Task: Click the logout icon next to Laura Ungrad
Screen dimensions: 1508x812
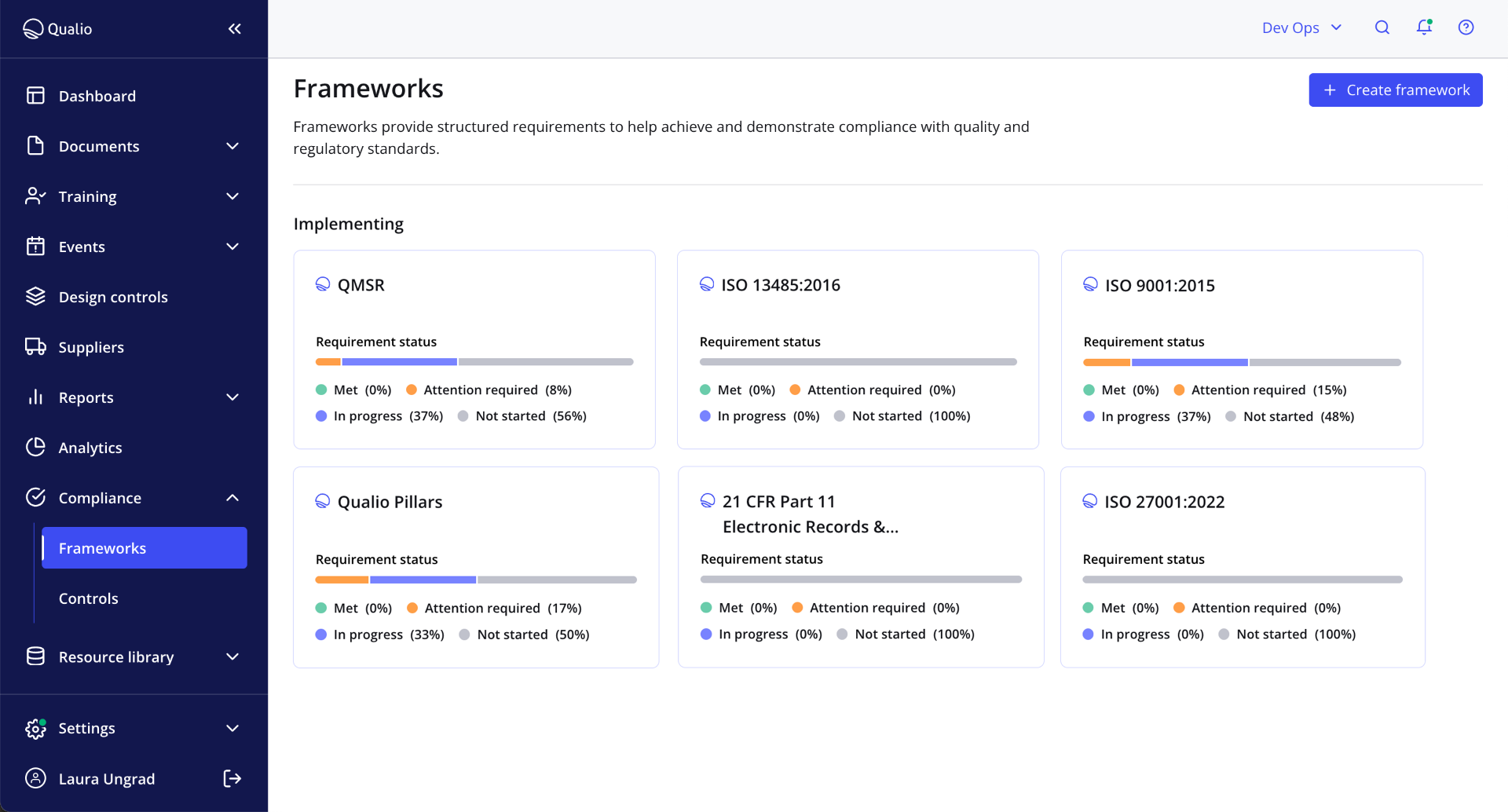Action: pyautogui.click(x=232, y=778)
